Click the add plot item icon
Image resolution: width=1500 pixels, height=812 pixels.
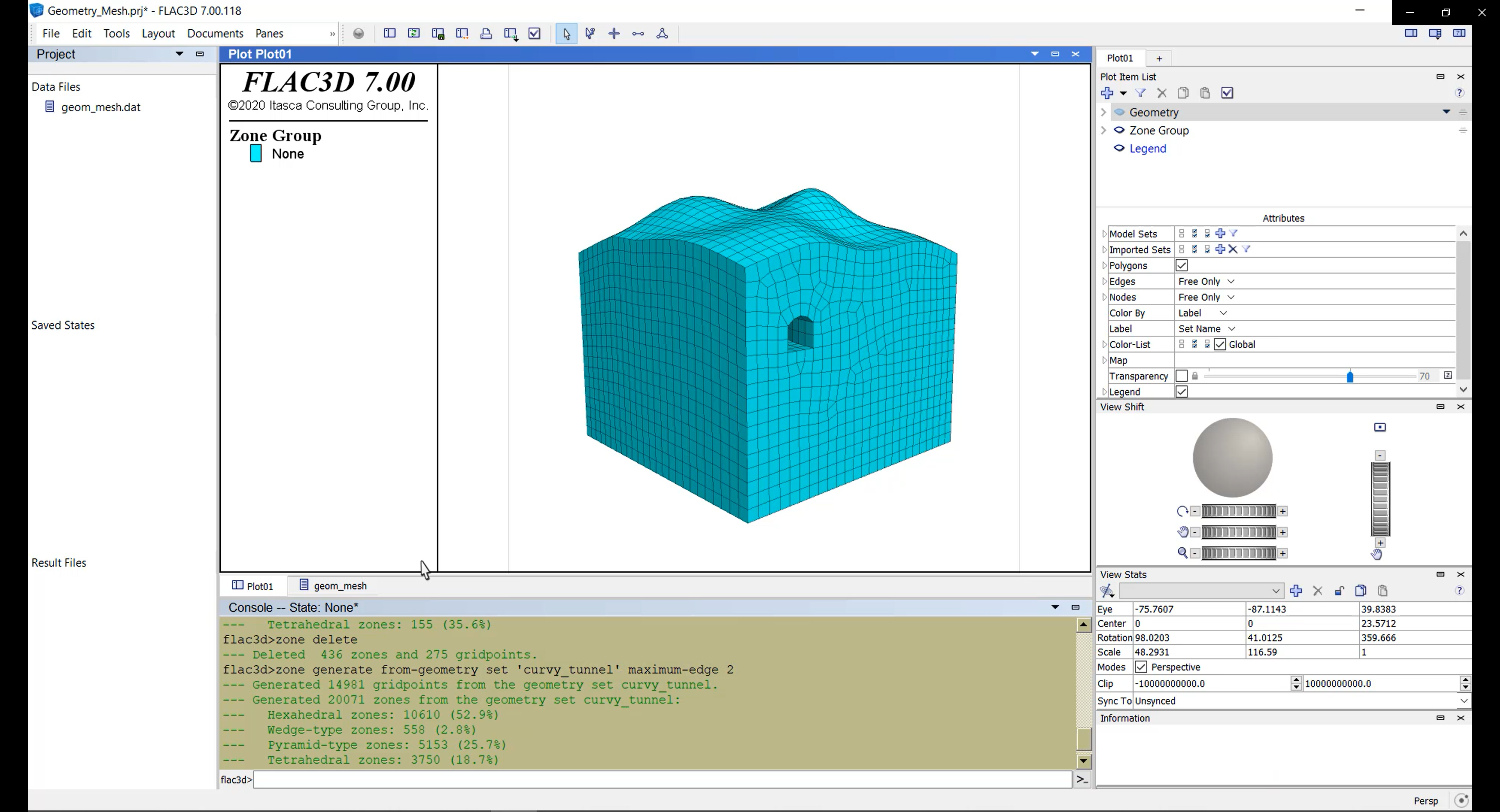click(1107, 92)
